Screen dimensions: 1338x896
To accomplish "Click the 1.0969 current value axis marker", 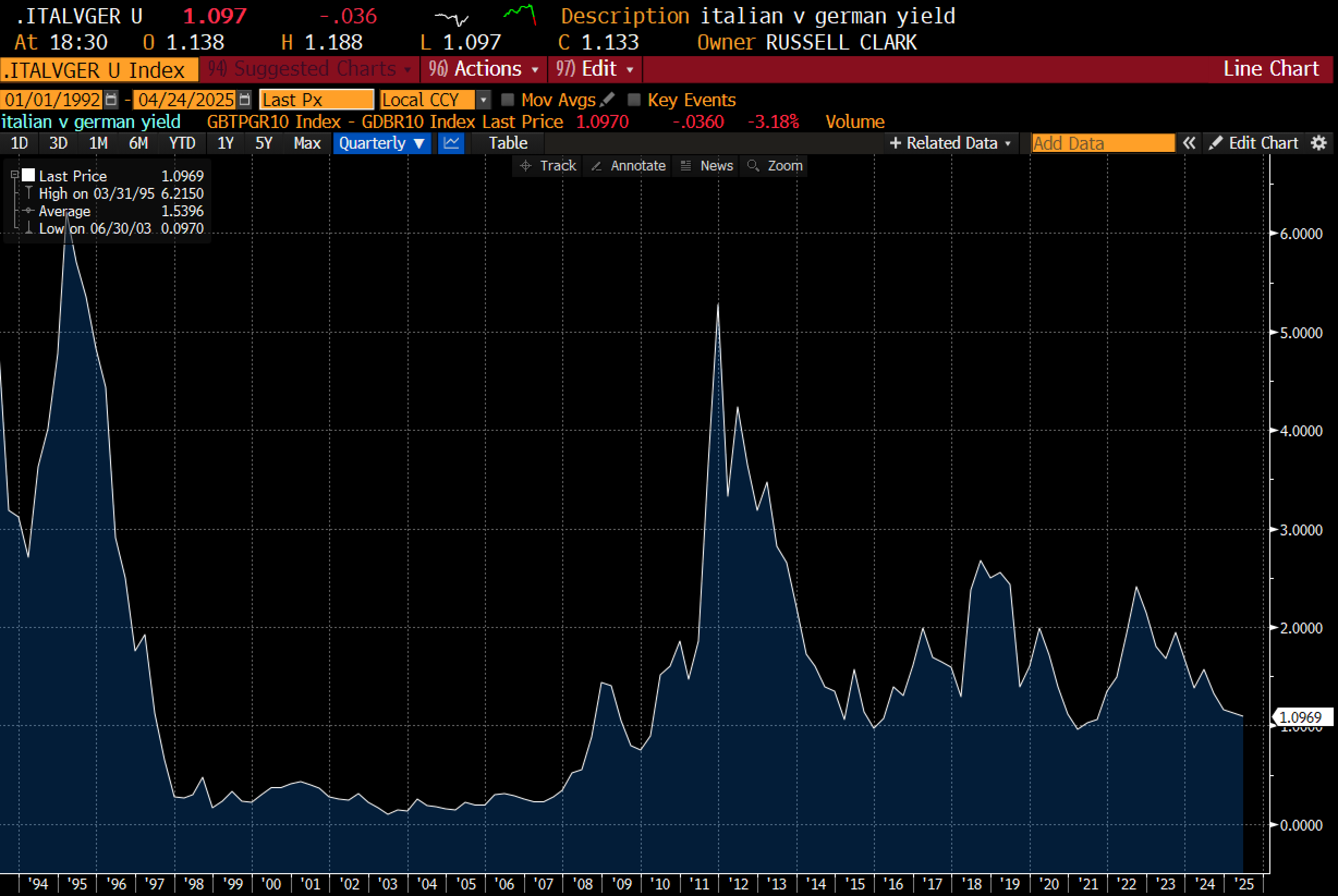I will [x=1303, y=717].
